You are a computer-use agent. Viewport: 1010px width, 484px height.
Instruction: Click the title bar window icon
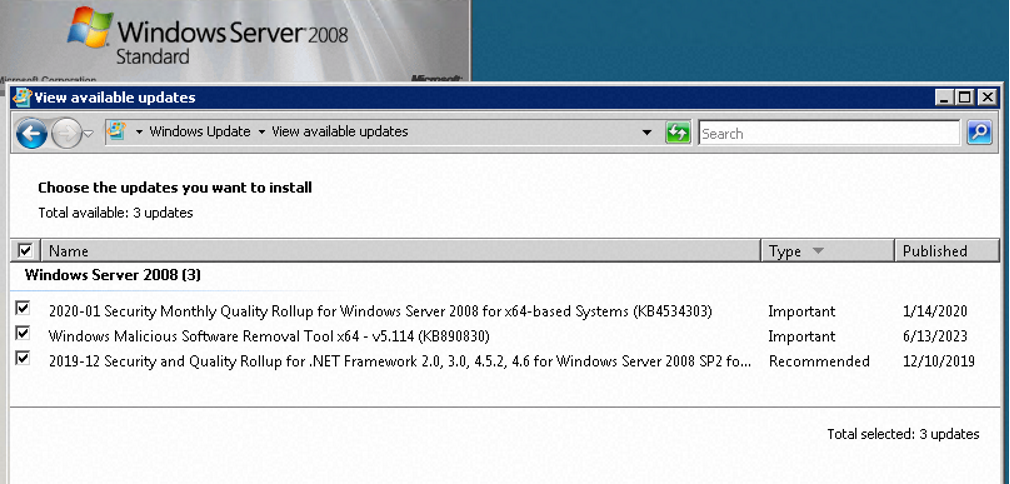pos(22,97)
